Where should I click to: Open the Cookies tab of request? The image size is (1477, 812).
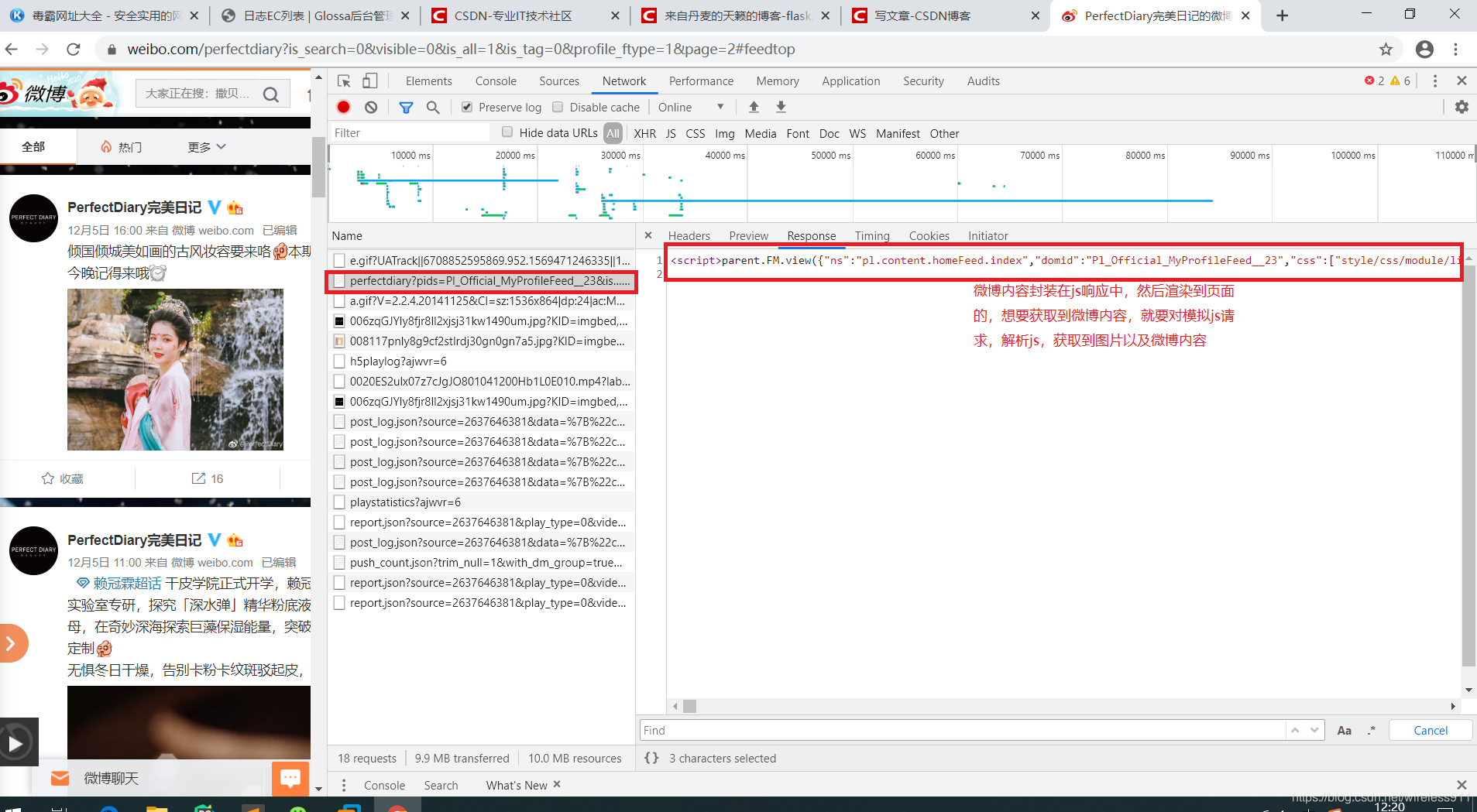pos(929,235)
